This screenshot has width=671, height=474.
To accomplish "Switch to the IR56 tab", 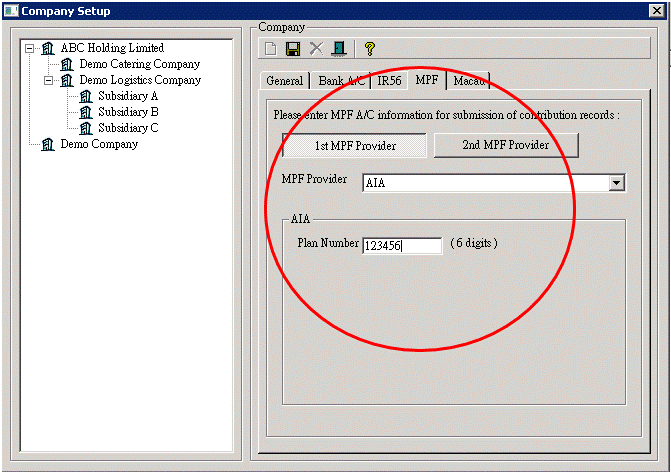I will click(x=389, y=80).
